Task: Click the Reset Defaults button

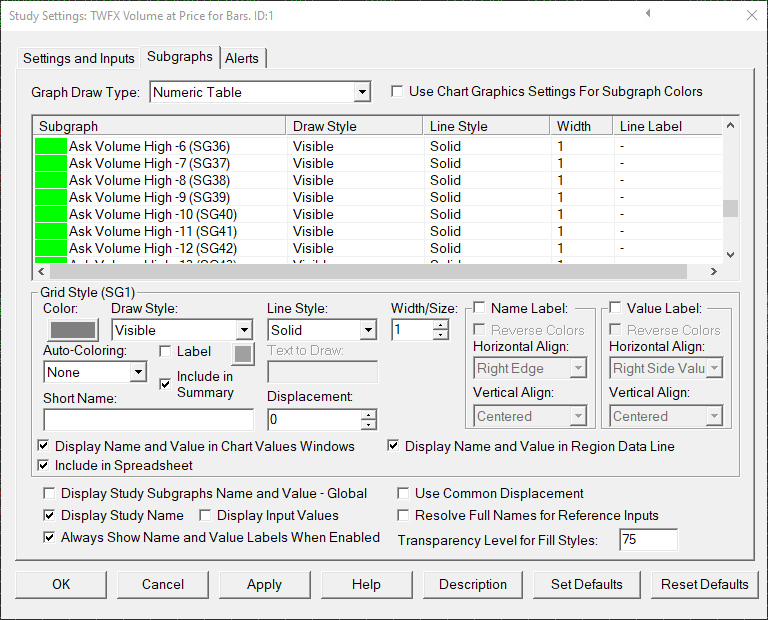Action: (704, 584)
